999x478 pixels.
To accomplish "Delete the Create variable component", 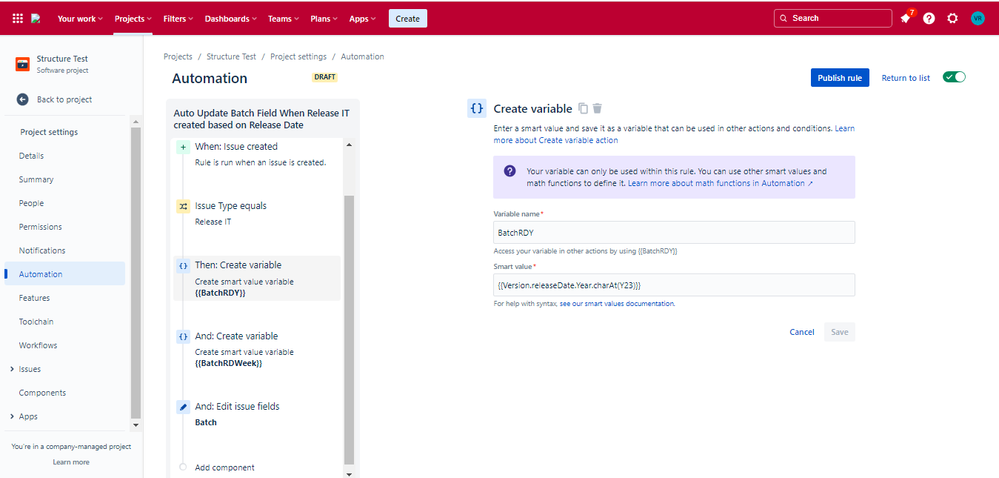I will click(x=597, y=108).
